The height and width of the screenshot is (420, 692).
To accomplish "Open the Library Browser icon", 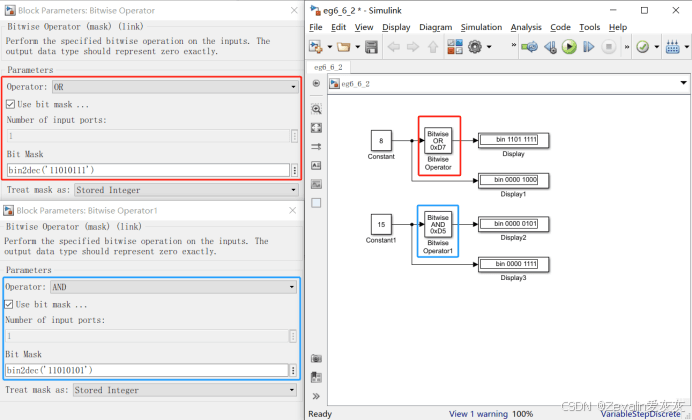I will click(455, 46).
